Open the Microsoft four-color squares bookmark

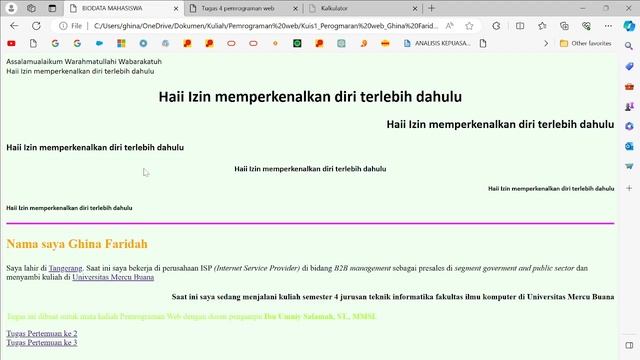tap(121, 43)
